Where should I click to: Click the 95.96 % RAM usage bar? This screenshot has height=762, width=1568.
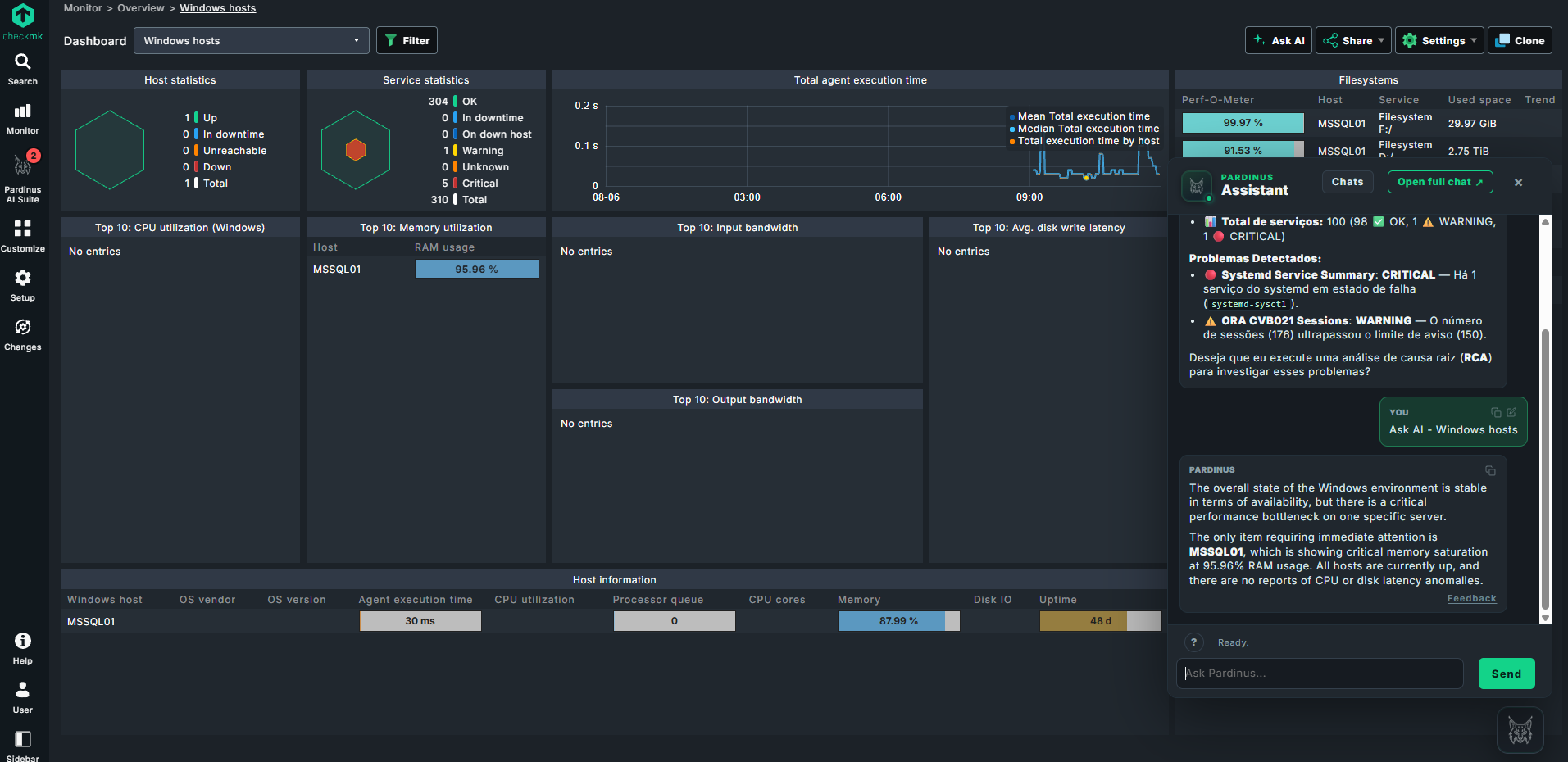[477, 269]
